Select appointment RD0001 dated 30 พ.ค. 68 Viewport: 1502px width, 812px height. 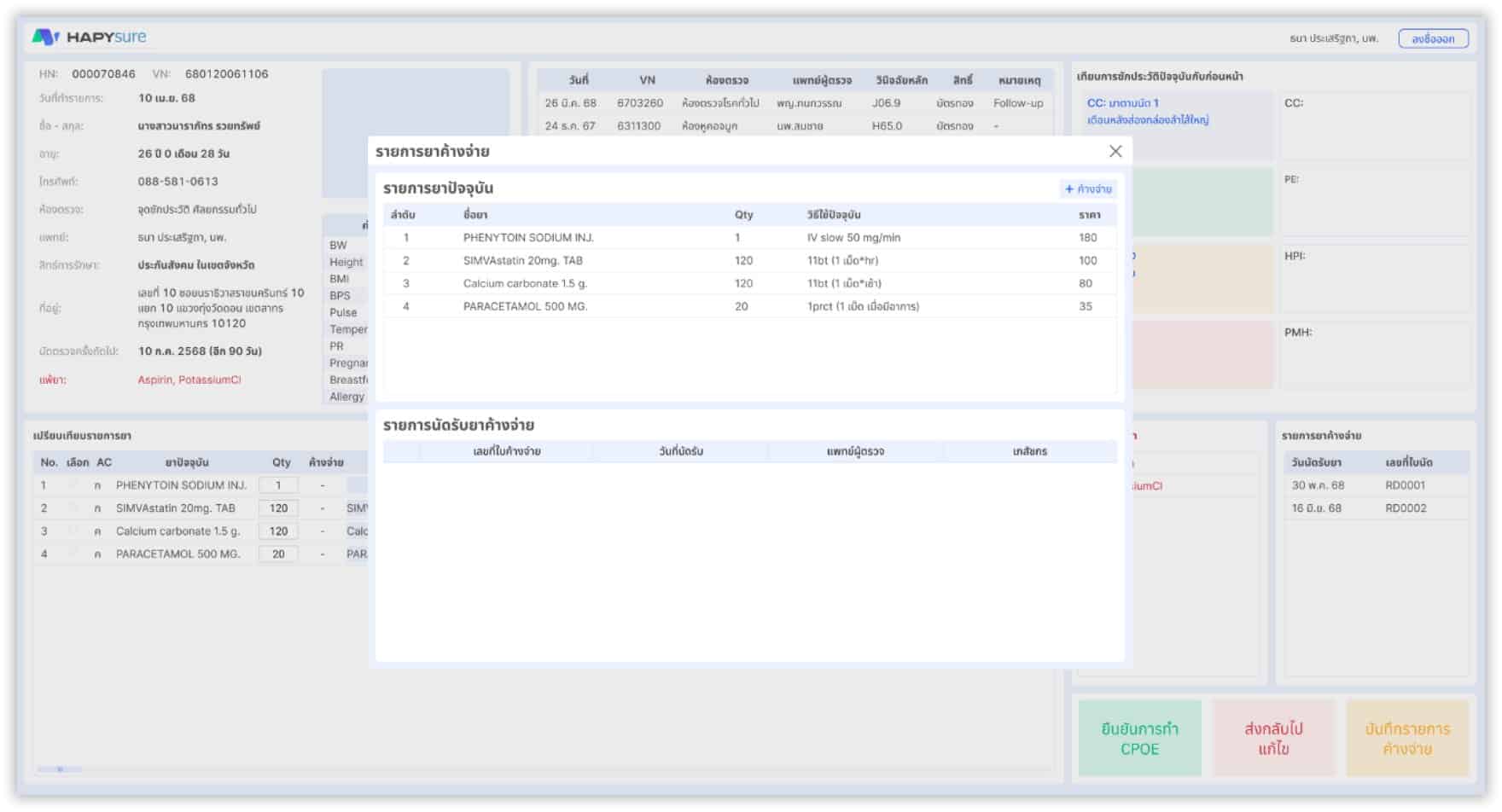pos(1376,485)
